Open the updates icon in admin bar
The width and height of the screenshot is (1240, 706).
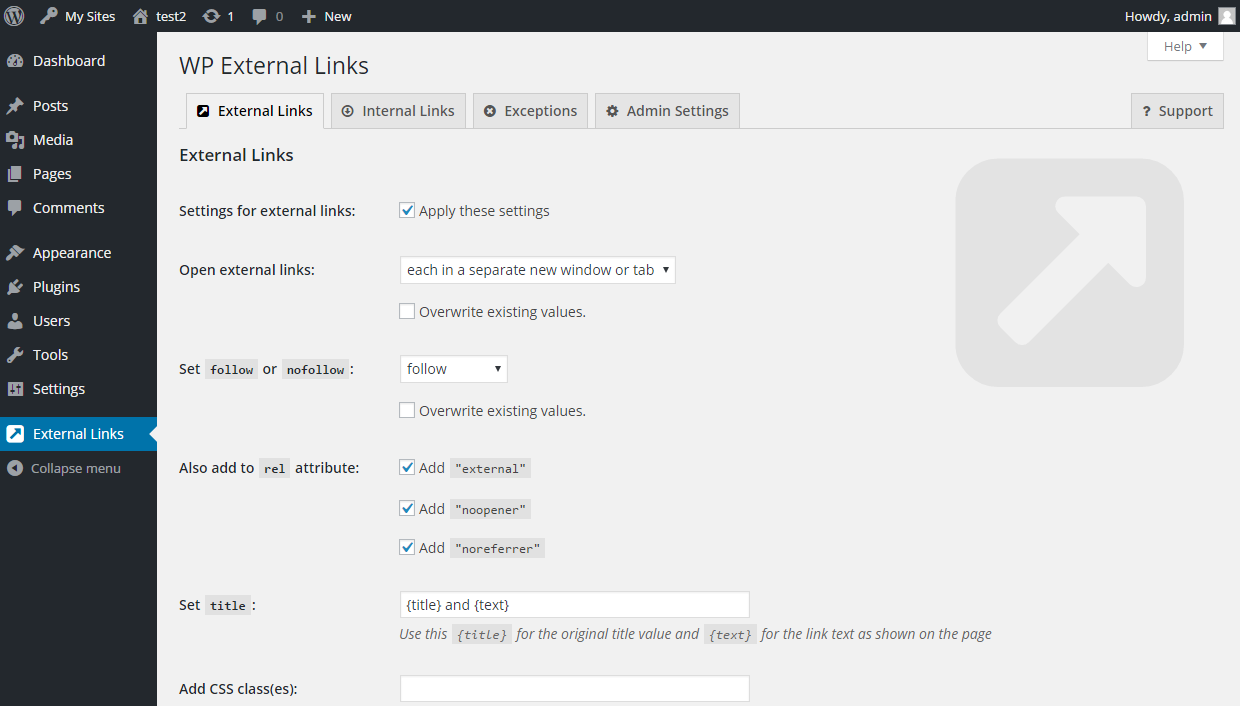coord(211,16)
